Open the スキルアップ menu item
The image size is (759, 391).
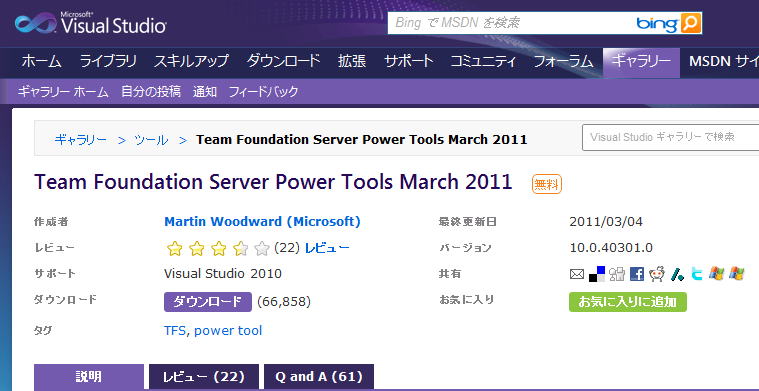coord(191,61)
